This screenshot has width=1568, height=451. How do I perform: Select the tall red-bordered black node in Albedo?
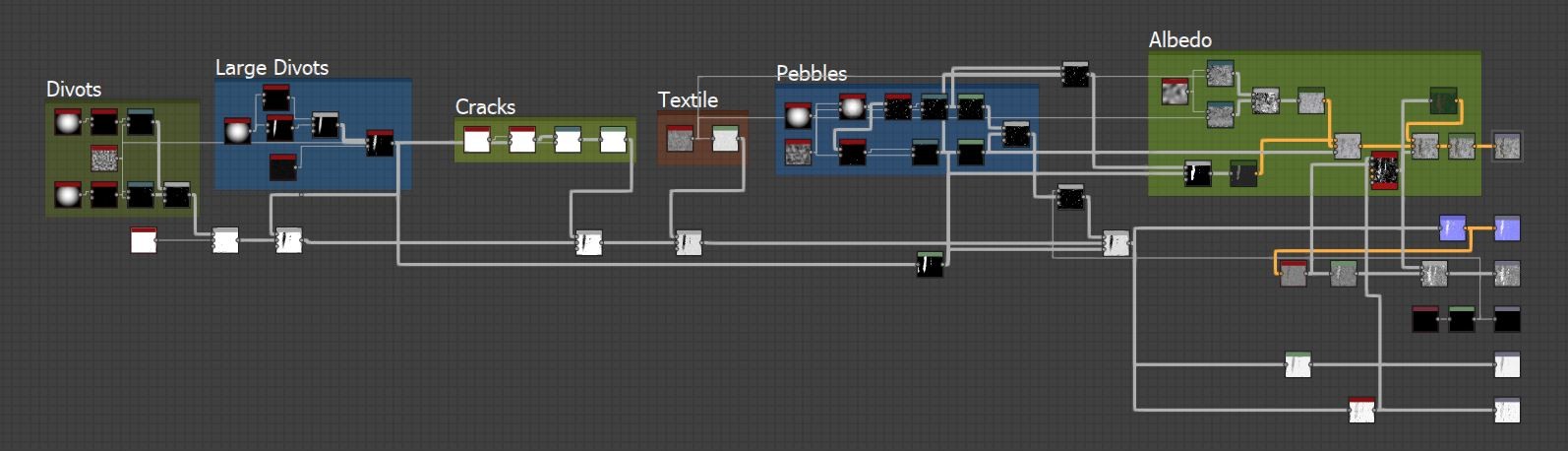[1385, 170]
